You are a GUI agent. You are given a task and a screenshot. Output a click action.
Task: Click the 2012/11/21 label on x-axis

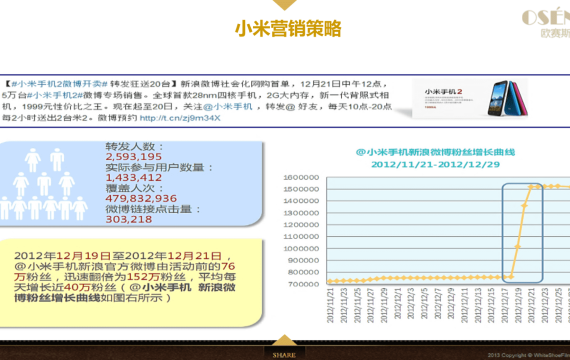(330, 305)
